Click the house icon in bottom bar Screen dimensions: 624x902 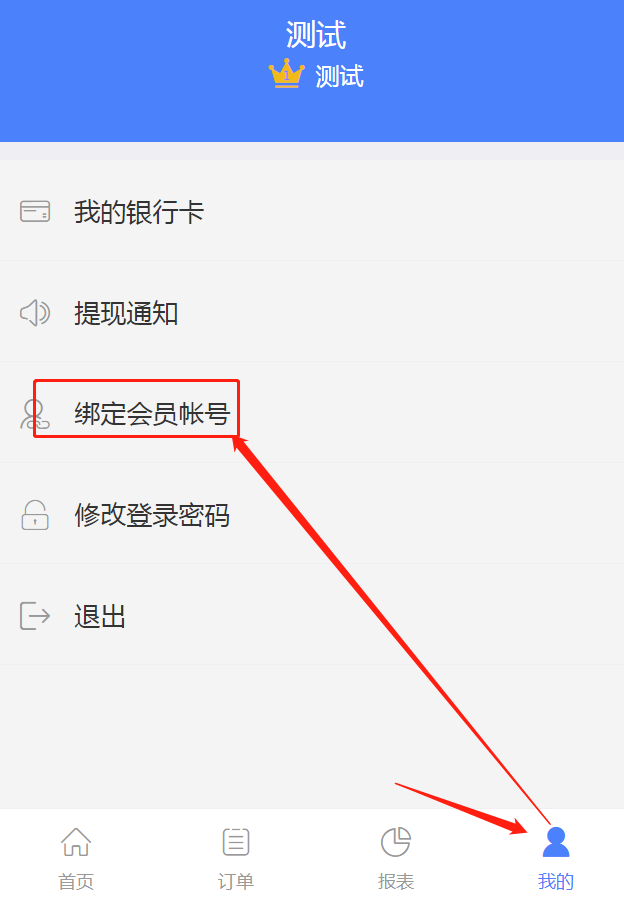pyautogui.click(x=76, y=842)
